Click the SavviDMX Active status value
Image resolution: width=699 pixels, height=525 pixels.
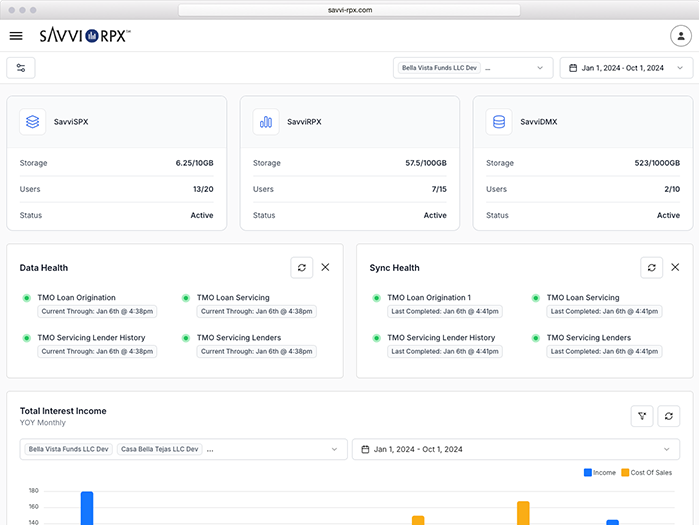click(668, 215)
